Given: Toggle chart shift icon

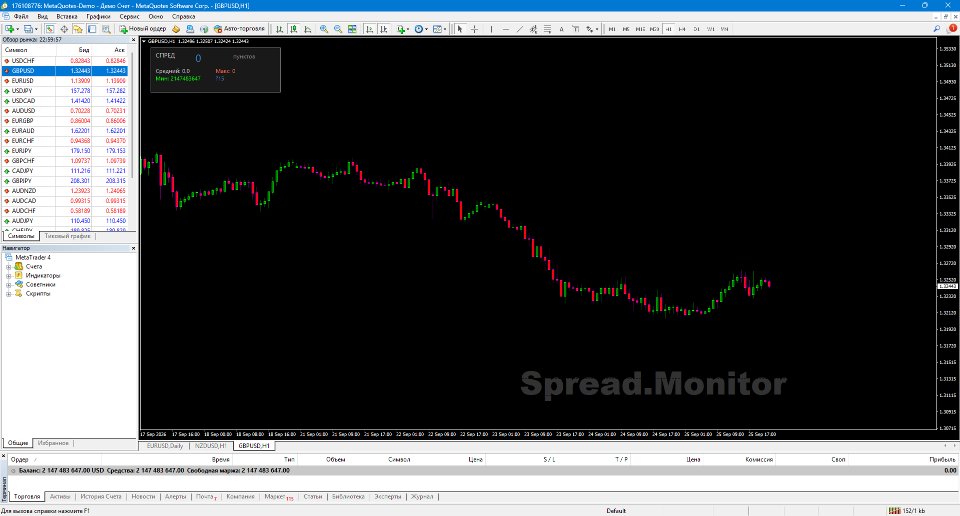Looking at the screenshot, I should (x=383, y=29).
